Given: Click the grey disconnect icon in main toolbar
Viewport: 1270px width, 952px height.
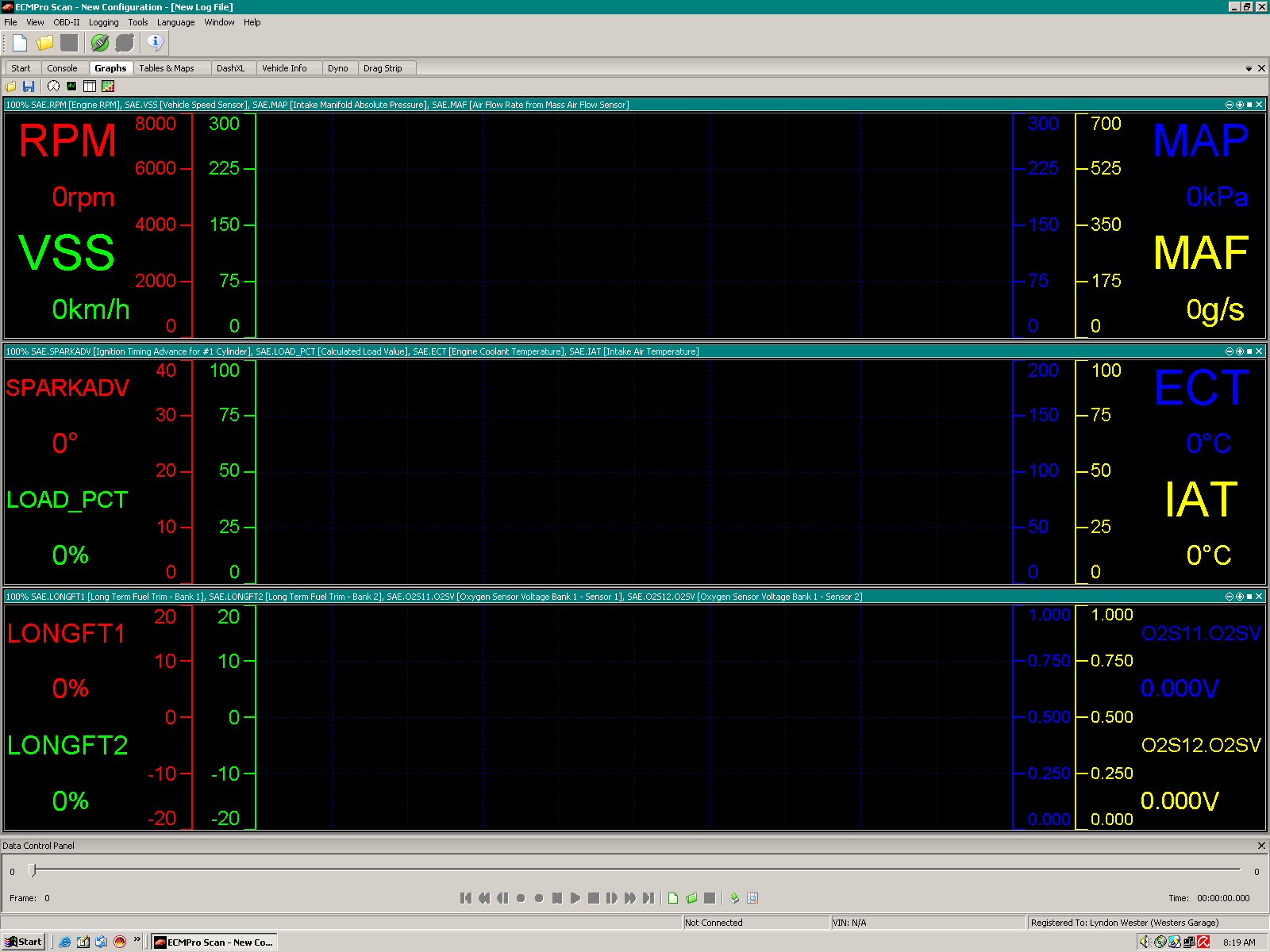Looking at the screenshot, I should click(x=125, y=43).
